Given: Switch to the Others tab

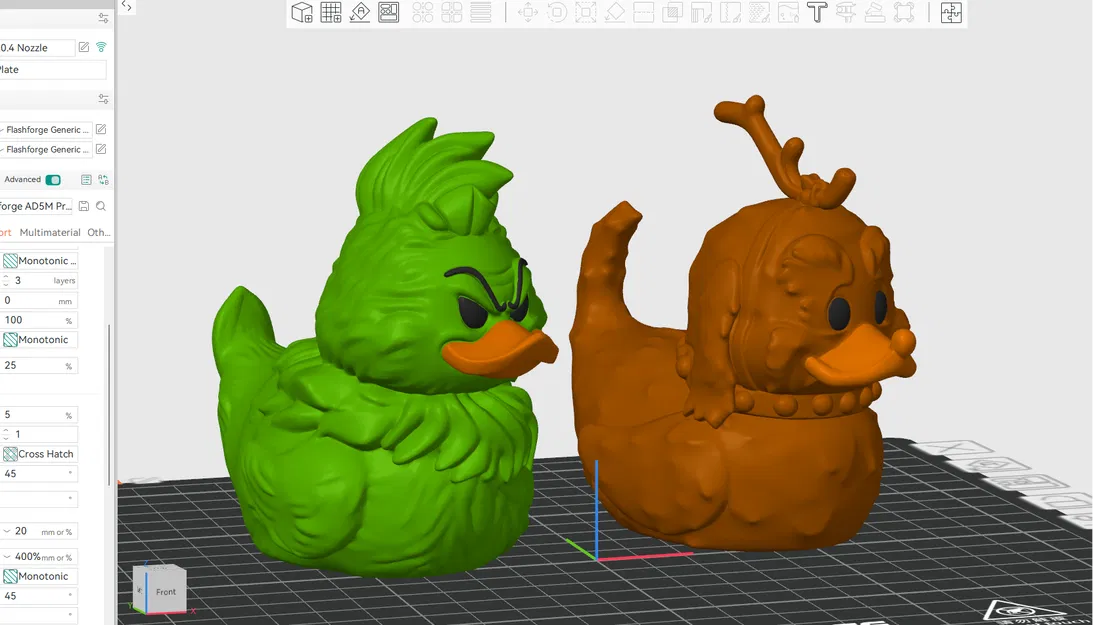Looking at the screenshot, I should pos(100,231).
